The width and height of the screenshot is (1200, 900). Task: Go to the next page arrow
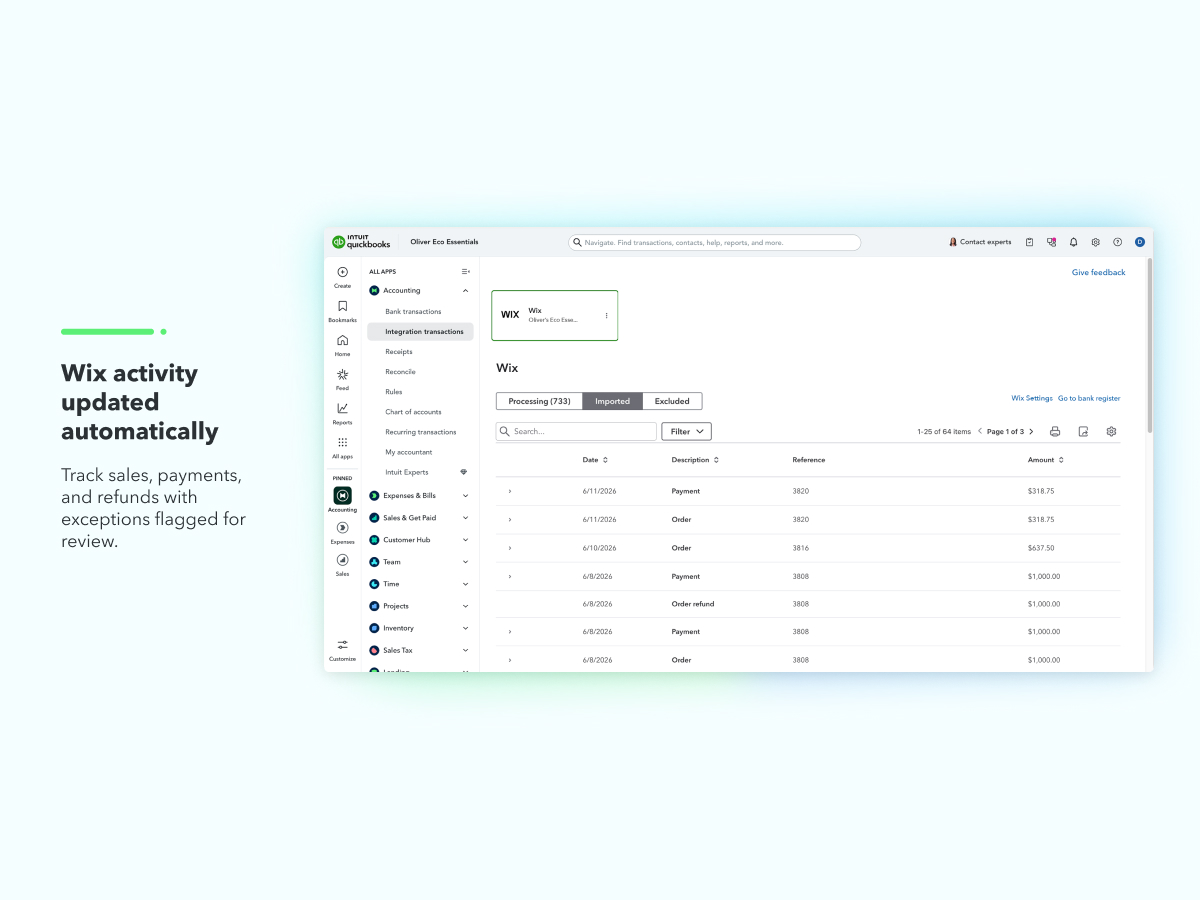point(1031,432)
